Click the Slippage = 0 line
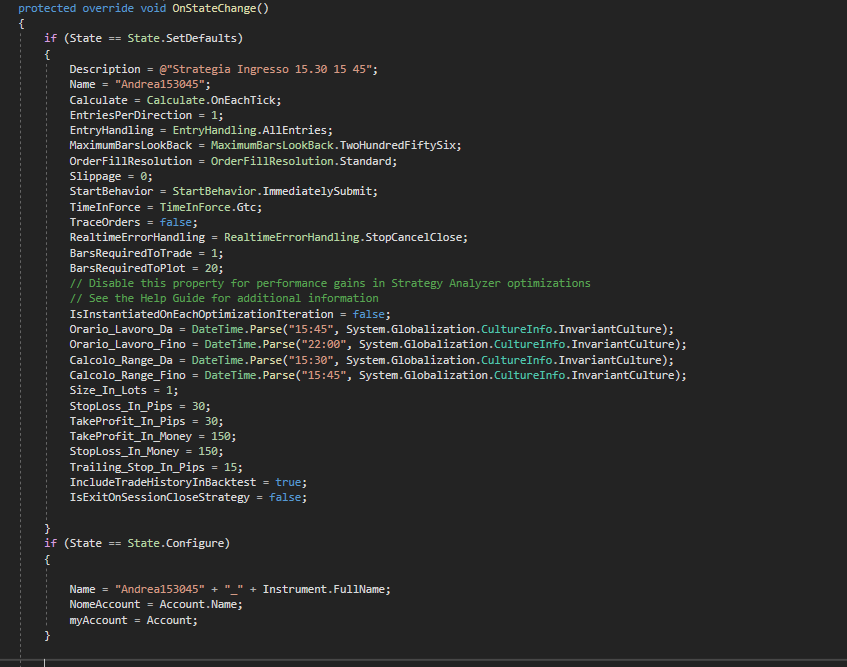Screen dimensions: 847x667 coord(111,177)
